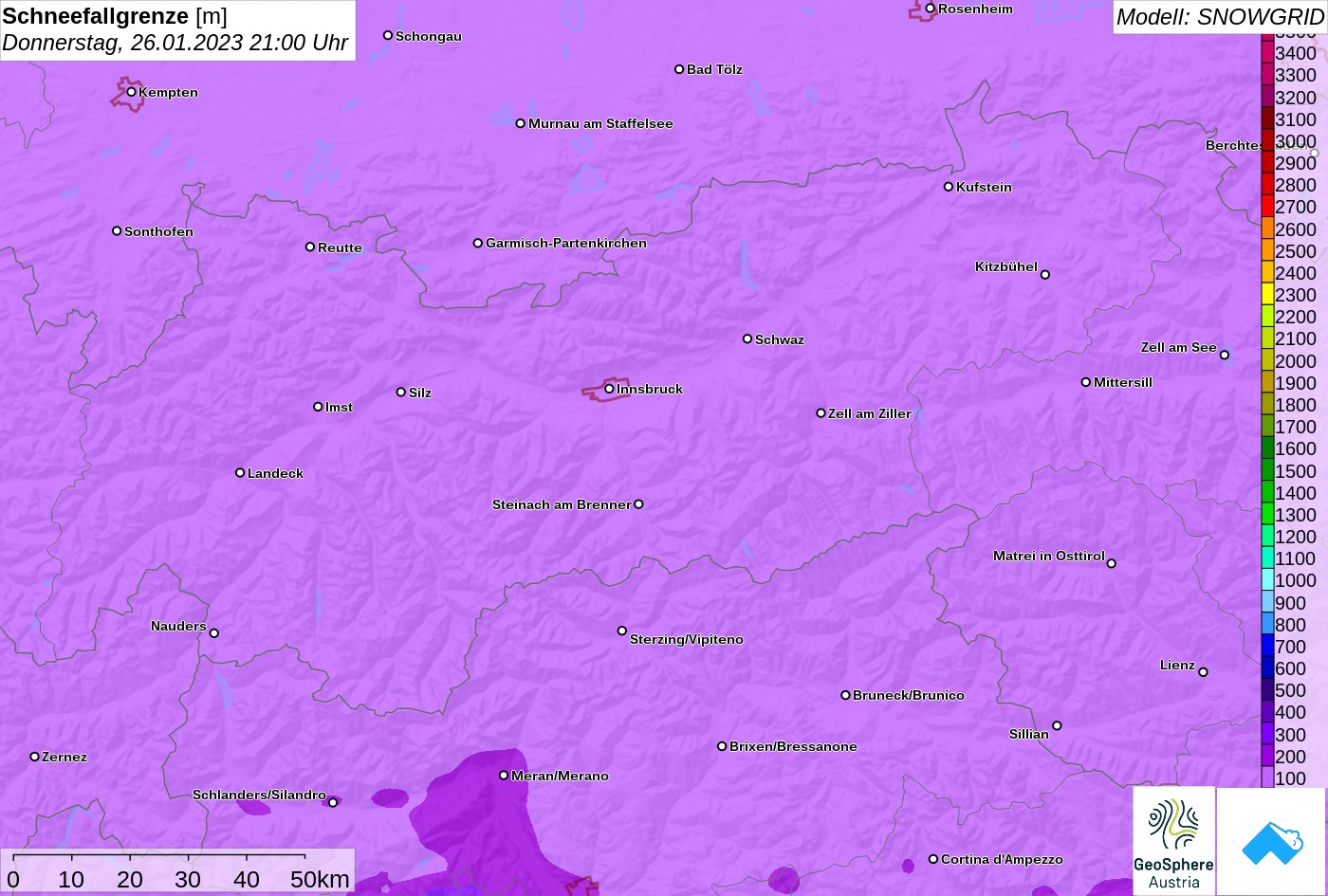The width and height of the screenshot is (1328, 896).
Task: Select the Kempten marker dot
Action: [x=131, y=92]
